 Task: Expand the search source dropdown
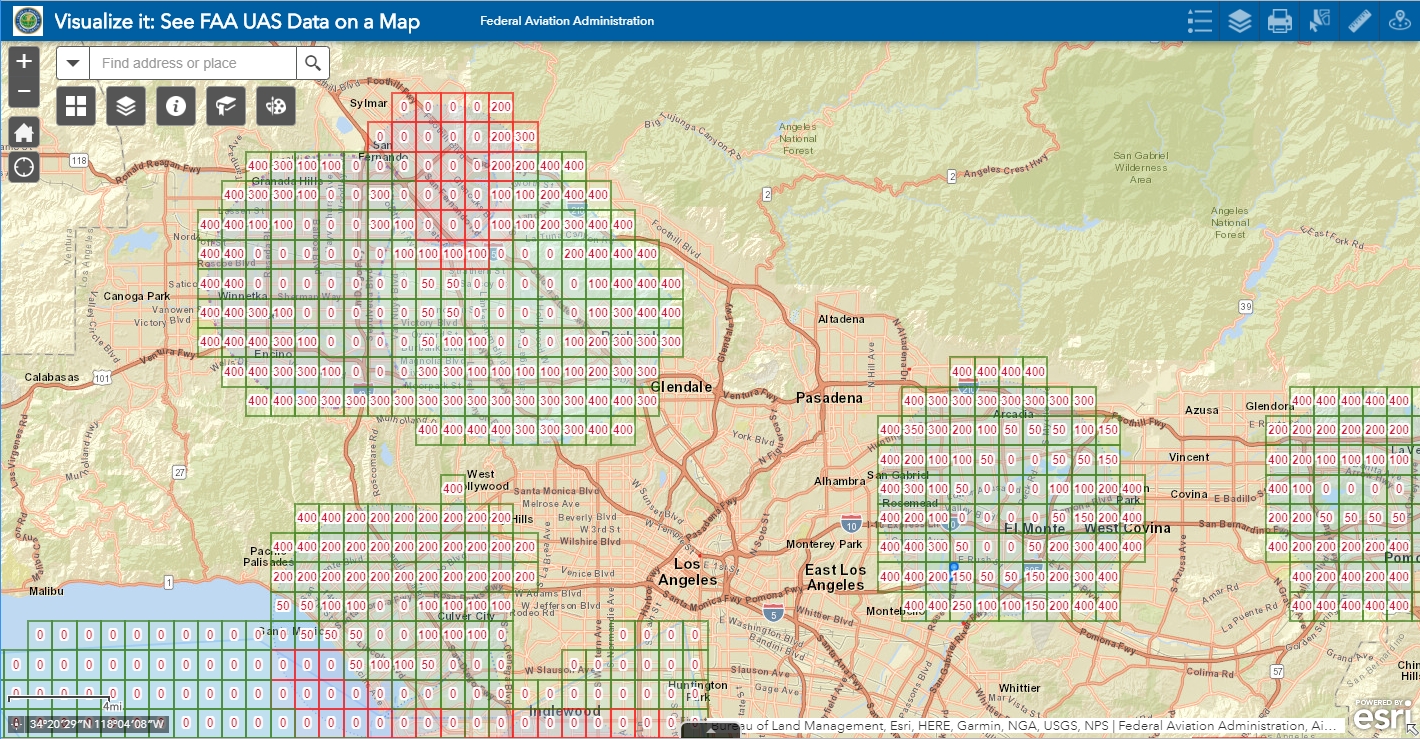click(72, 62)
